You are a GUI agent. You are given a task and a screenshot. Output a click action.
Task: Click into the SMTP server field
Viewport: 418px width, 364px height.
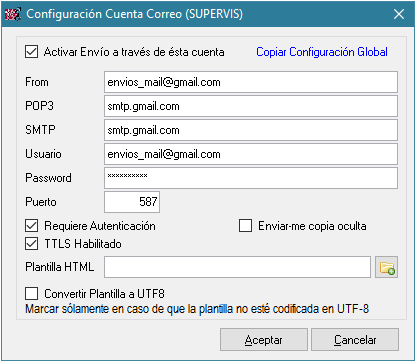pyautogui.click(x=251, y=130)
